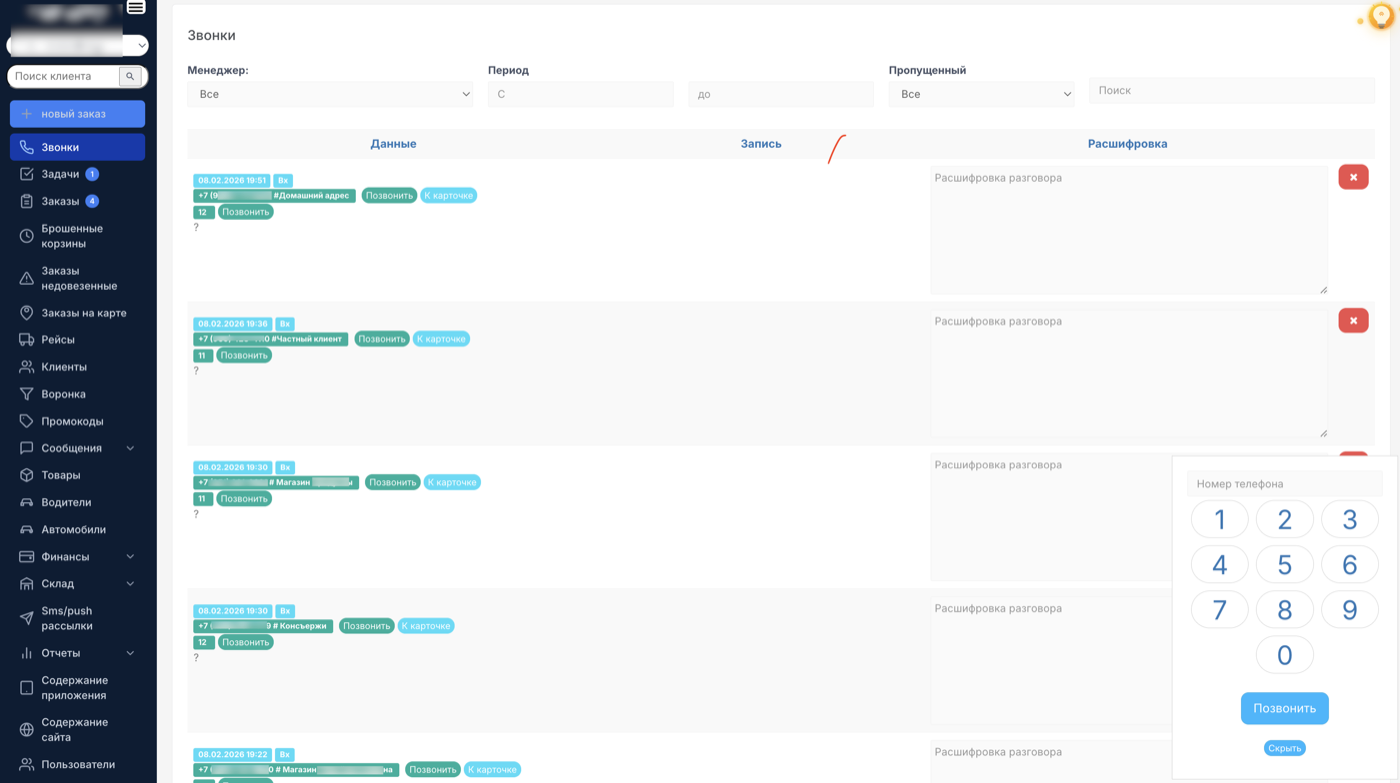
Task: Open the Пропущенный filter dropdown
Action: coord(981,94)
